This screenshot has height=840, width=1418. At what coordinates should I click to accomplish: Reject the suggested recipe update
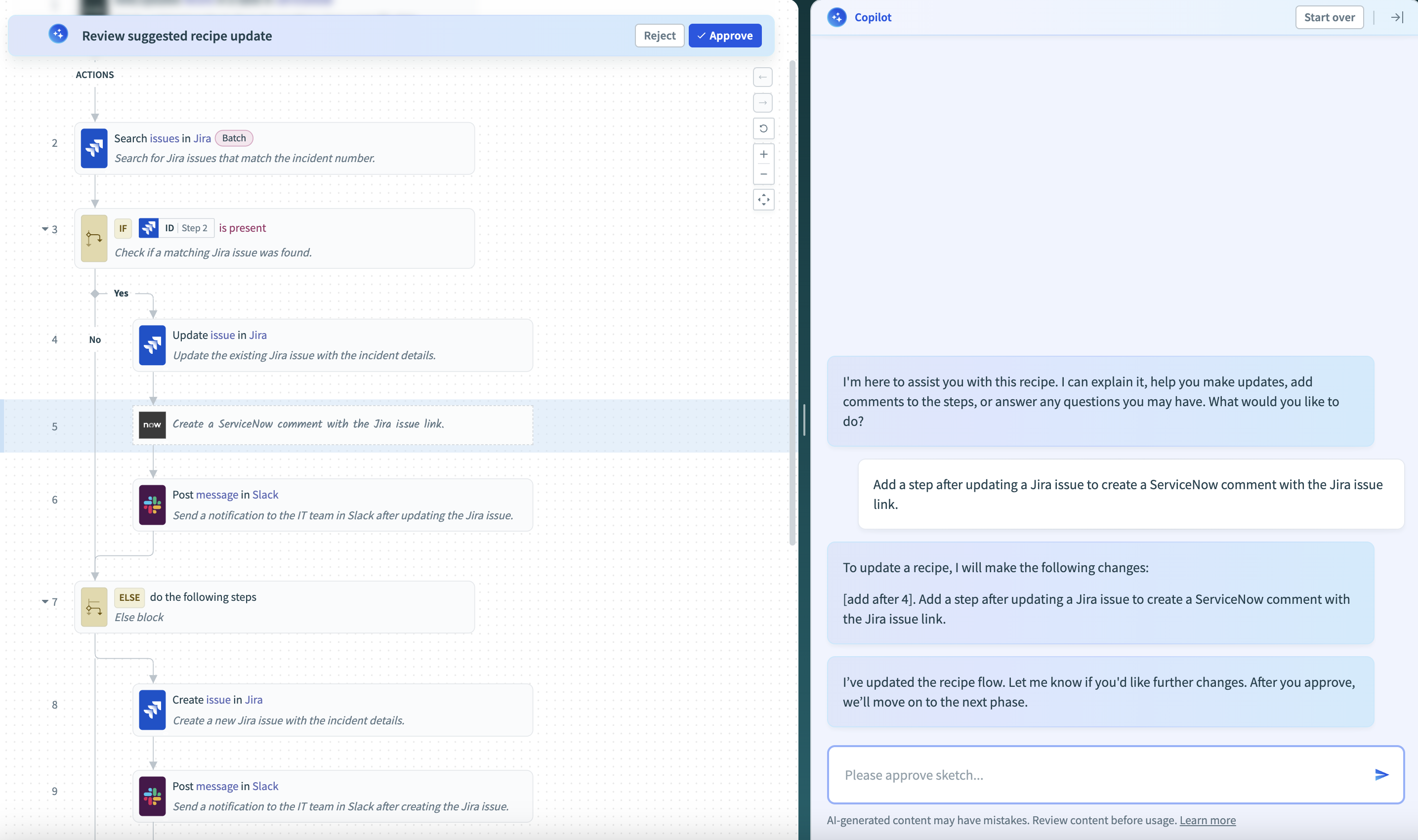(659, 36)
